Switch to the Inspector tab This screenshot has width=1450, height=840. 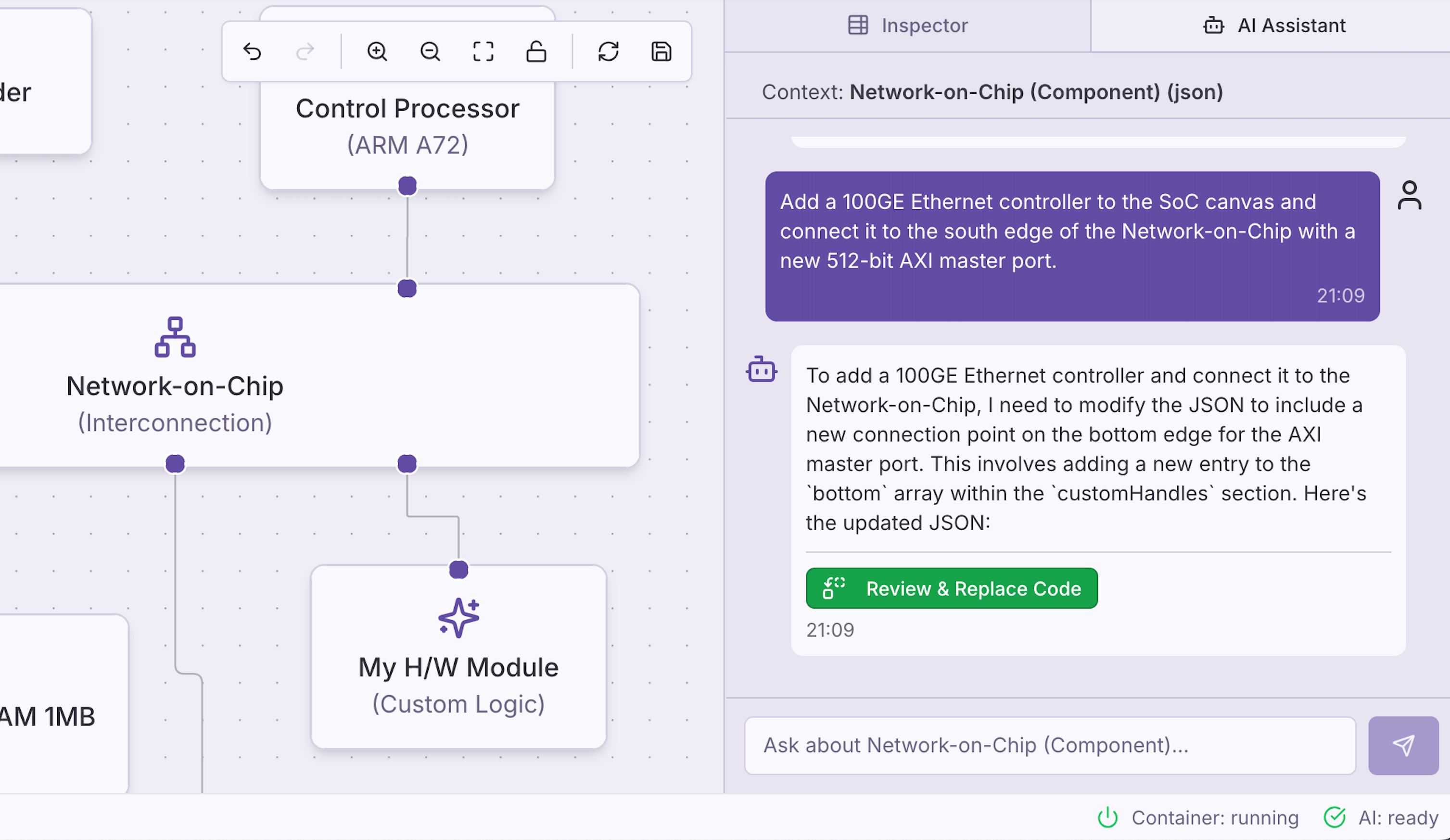point(908,26)
